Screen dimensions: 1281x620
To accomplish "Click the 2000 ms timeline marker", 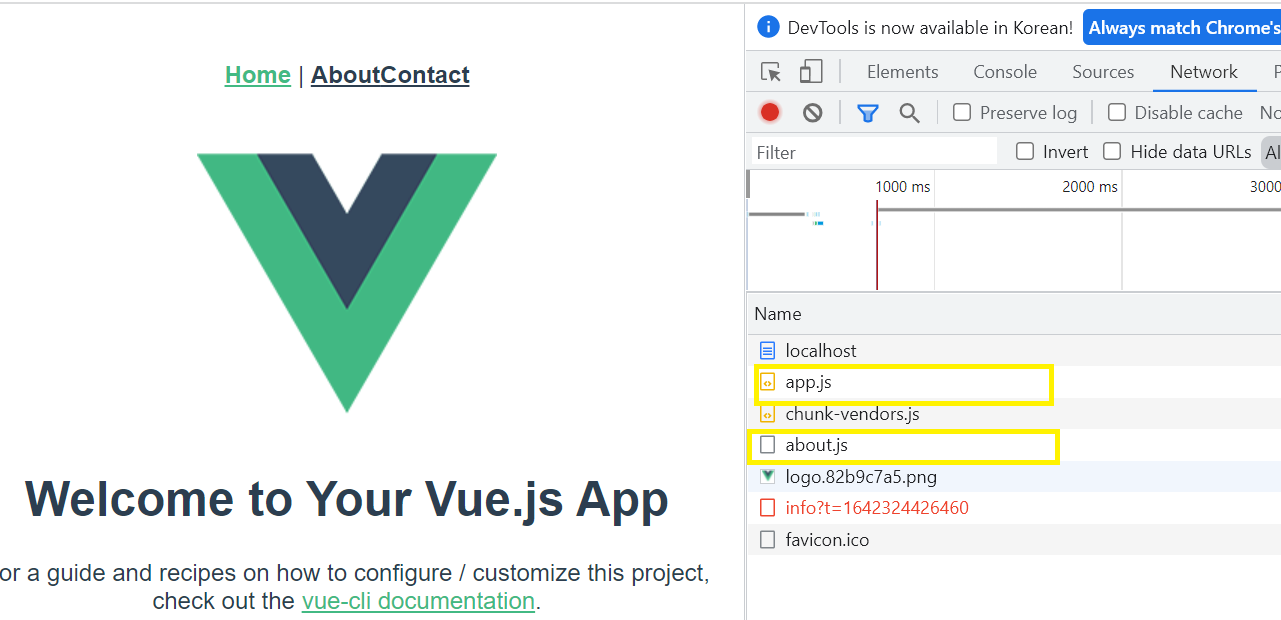I will click(1090, 187).
